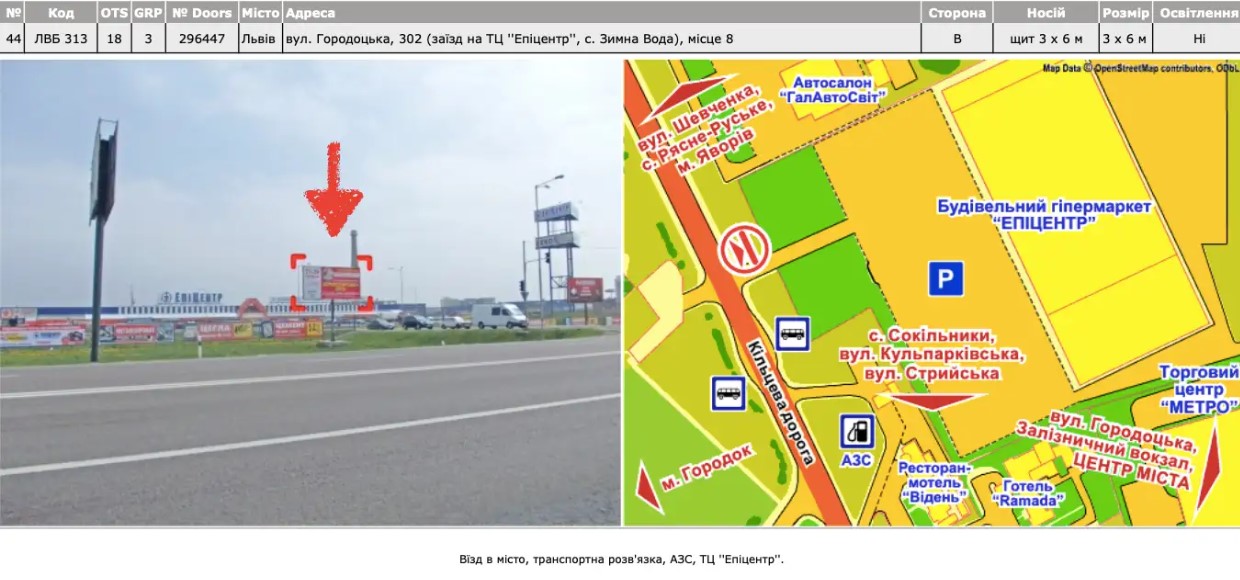Click the blue parking icon on the map
Viewport: 1240px width, 580px height.
coord(945,278)
